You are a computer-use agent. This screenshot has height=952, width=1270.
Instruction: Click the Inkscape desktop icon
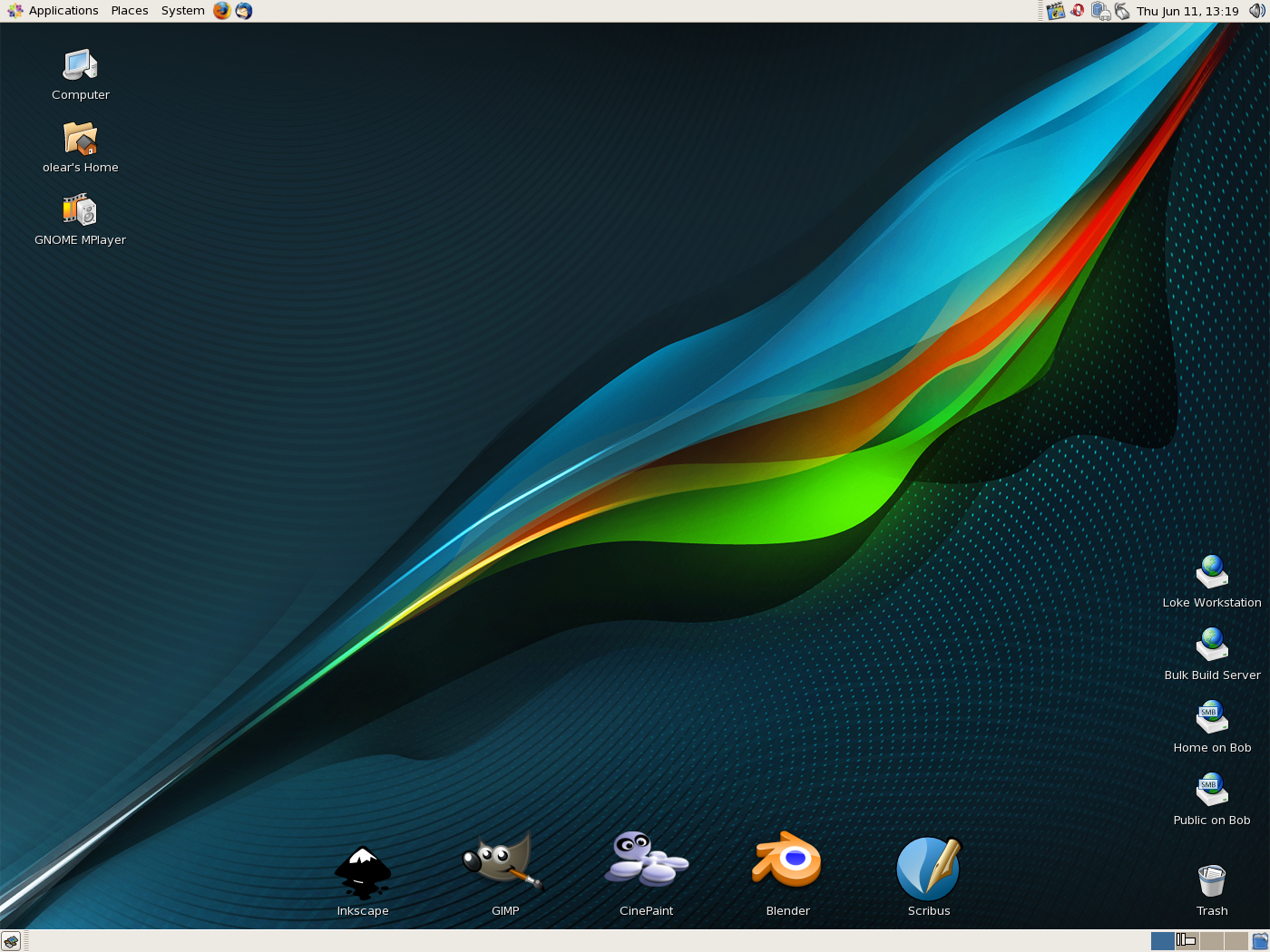point(363,874)
